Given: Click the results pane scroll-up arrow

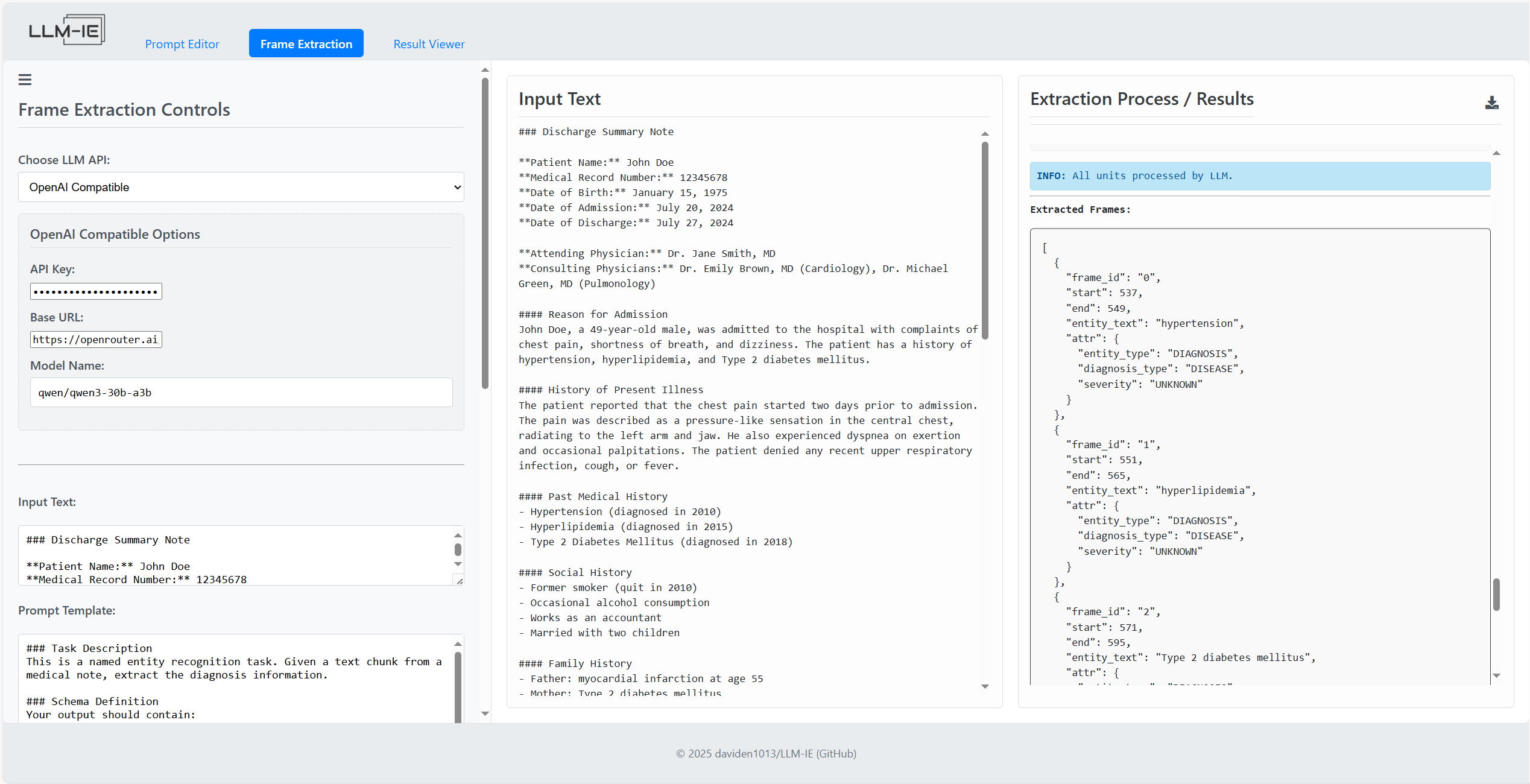Looking at the screenshot, I should [x=1496, y=153].
